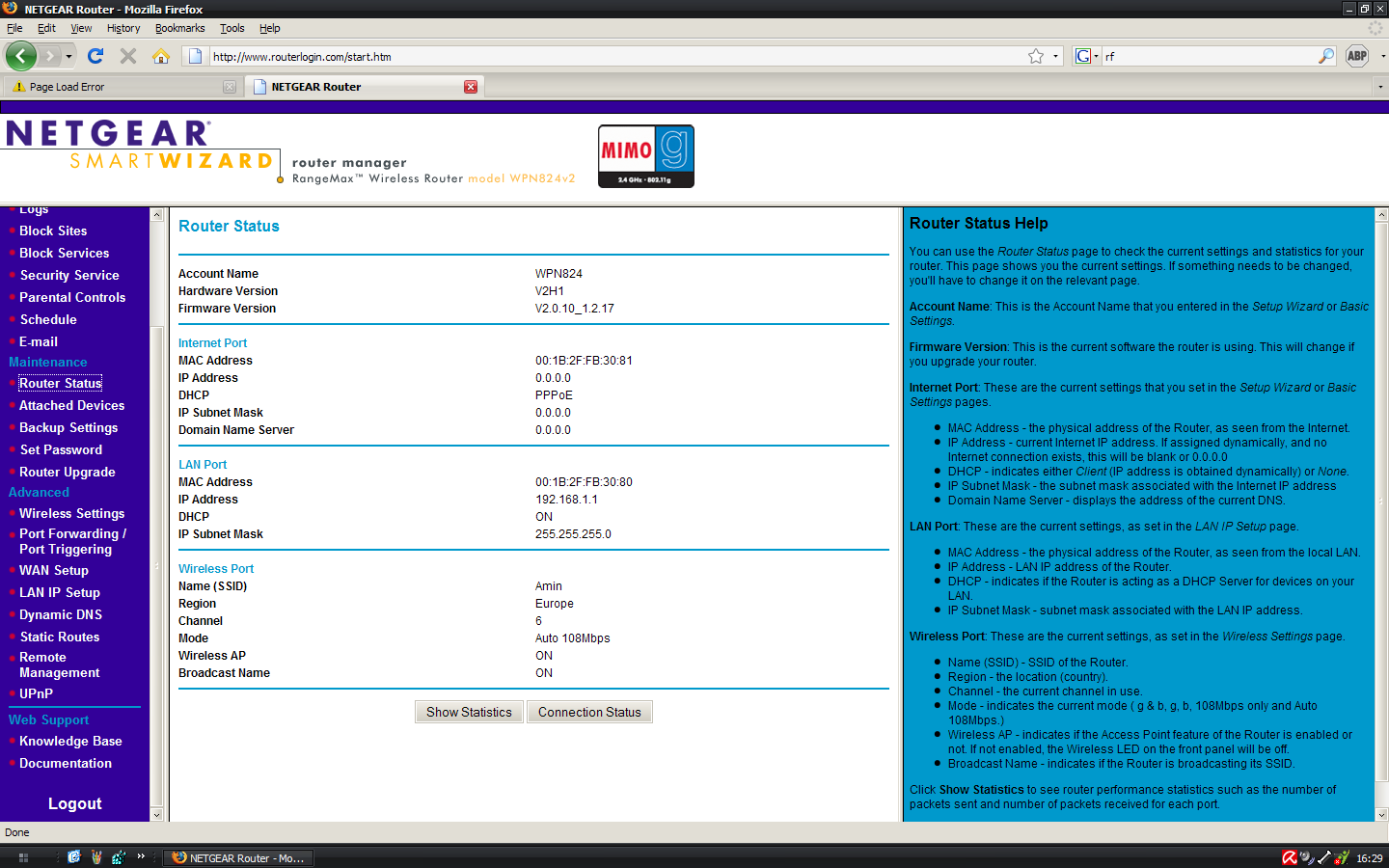Open Adblock Plus dropdown arrow
This screenshot has height=868, width=1389.
point(1382,56)
